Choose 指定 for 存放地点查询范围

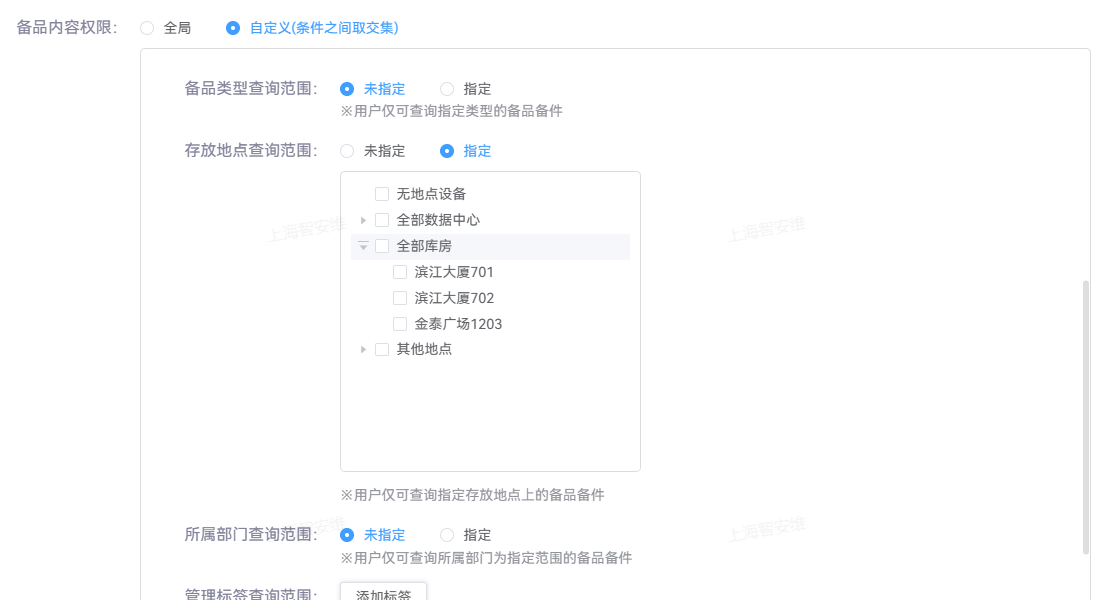(447, 151)
